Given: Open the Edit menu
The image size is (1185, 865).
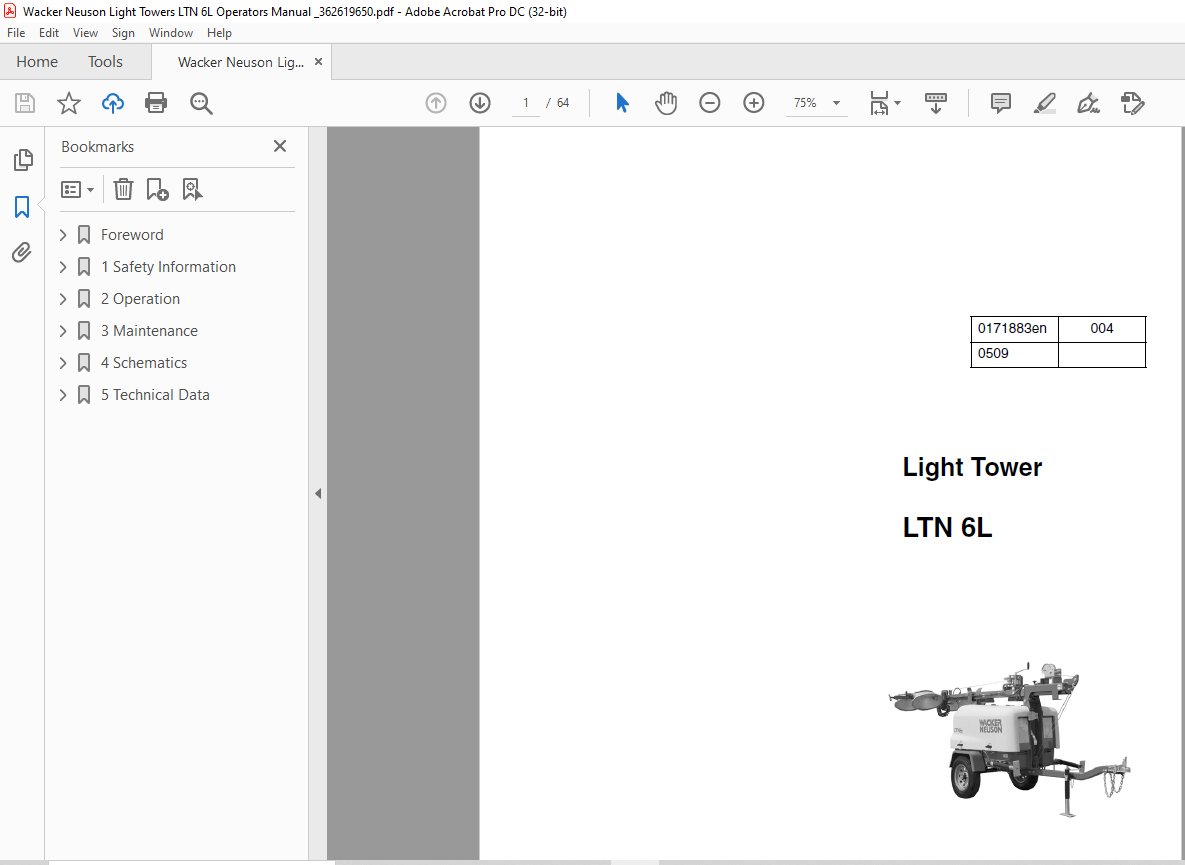Looking at the screenshot, I should (x=49, y=32).
